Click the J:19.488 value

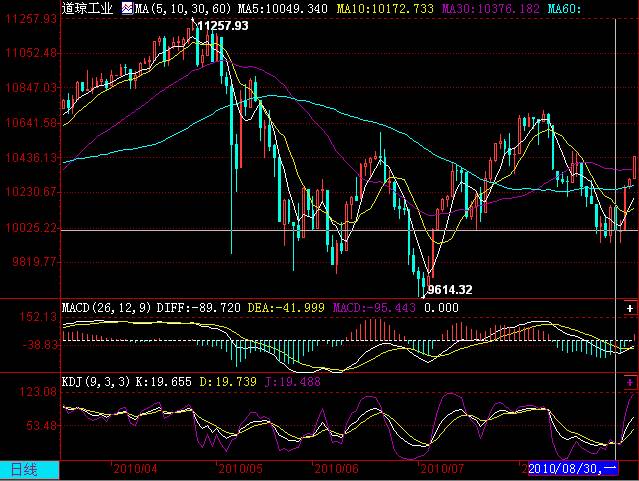click(x=293, y=382)
